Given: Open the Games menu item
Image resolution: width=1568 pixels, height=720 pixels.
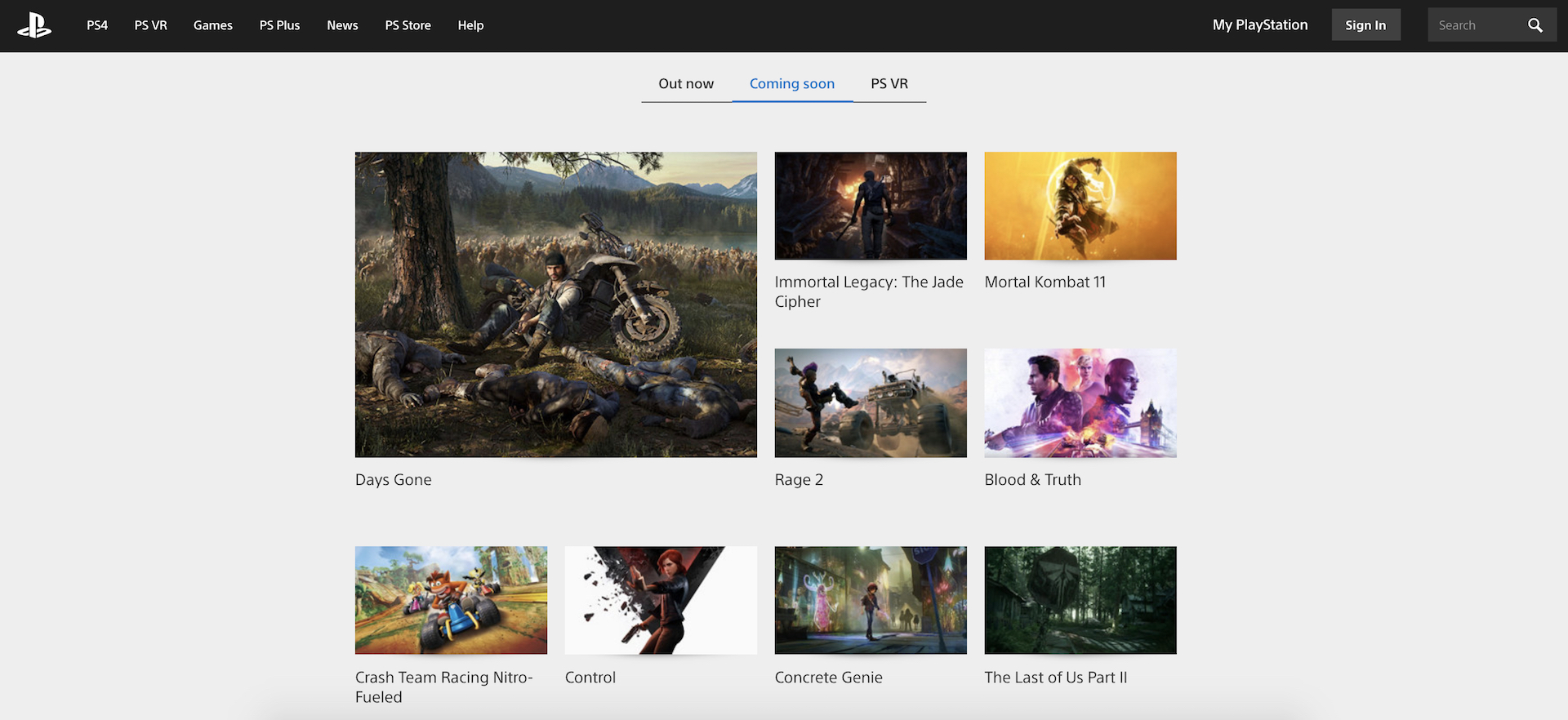Looking at the screenshot, I should pos(212,25).
